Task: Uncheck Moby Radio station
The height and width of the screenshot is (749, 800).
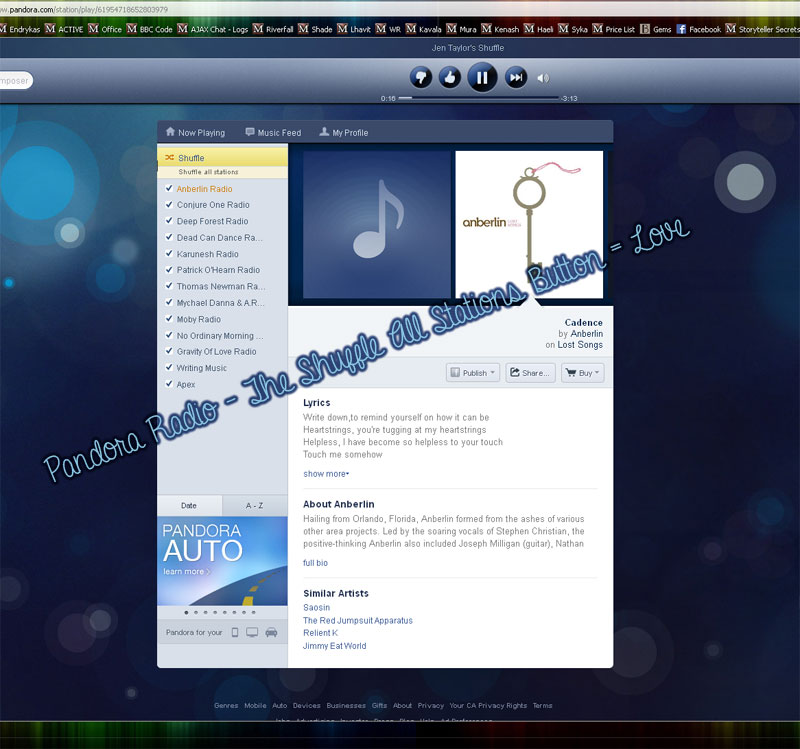Action: click(169, 319)
